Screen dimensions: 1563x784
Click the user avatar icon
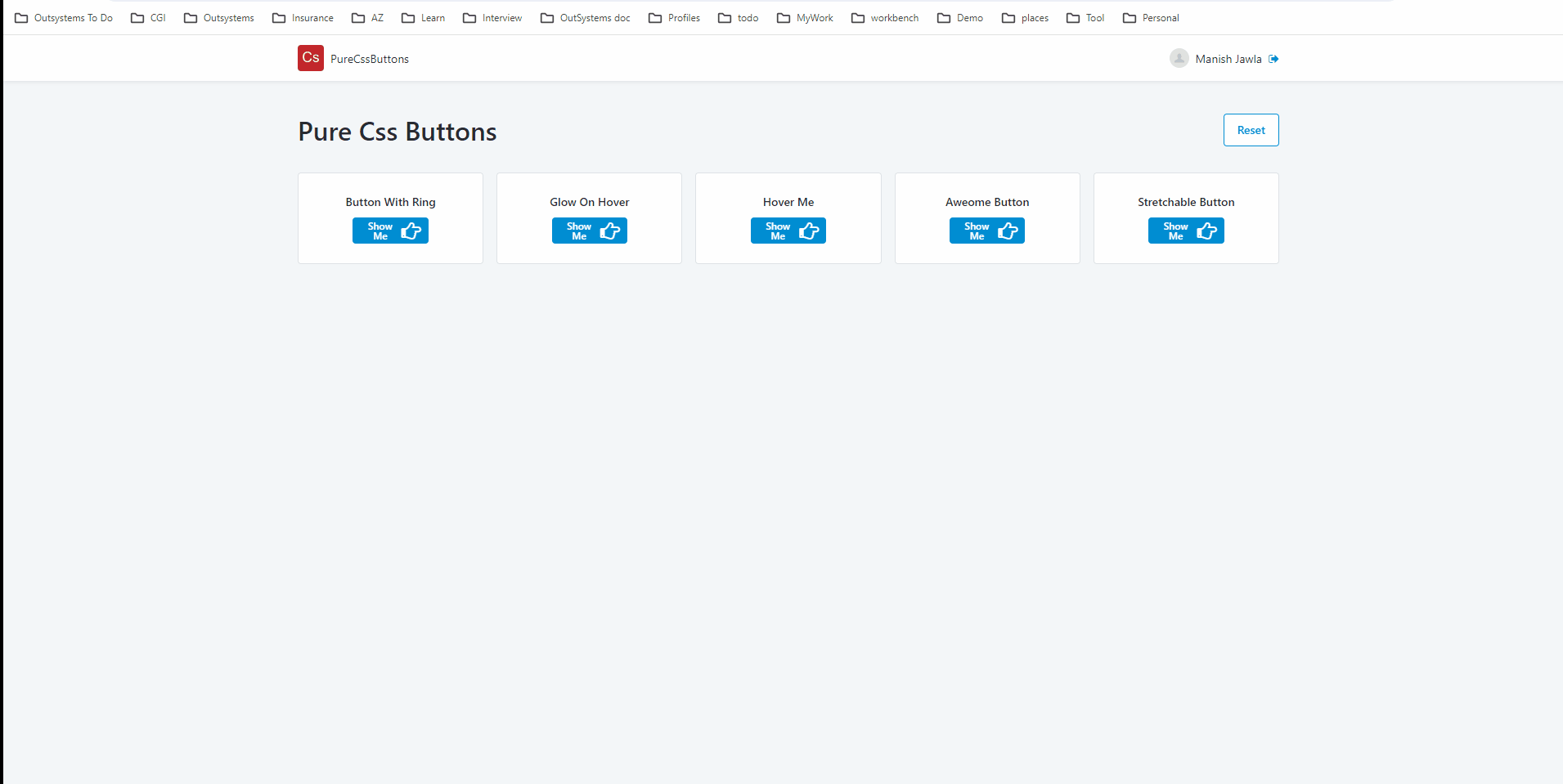[x=1179, y=58]
